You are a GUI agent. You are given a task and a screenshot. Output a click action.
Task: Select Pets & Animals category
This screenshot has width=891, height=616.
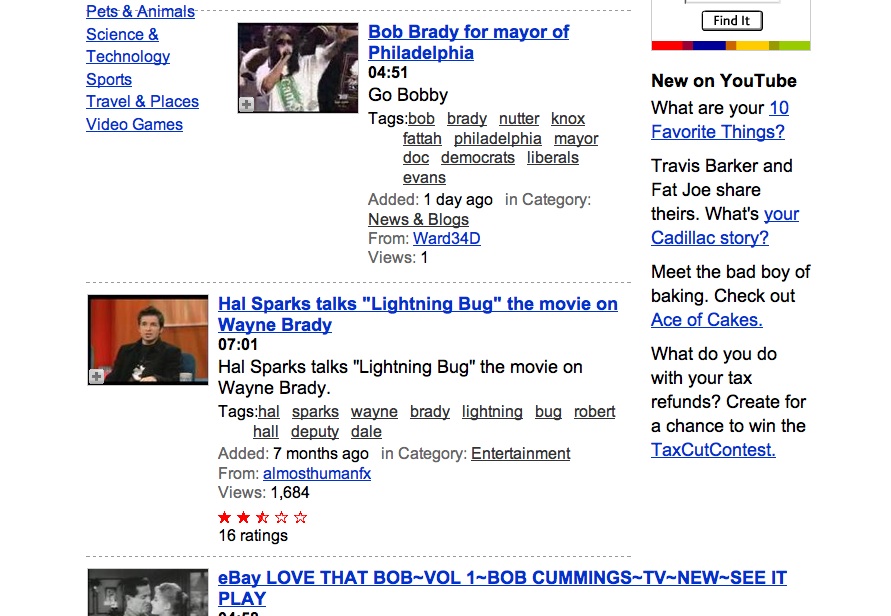point(140,12)
